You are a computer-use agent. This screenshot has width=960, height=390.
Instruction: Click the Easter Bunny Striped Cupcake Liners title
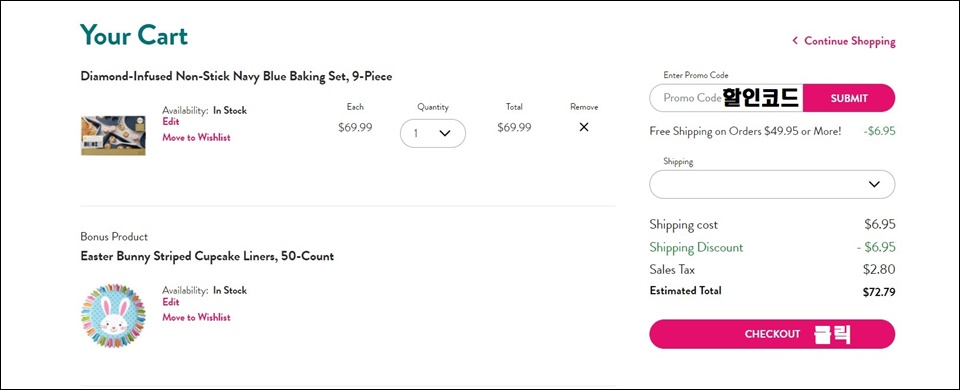[207, 257]
